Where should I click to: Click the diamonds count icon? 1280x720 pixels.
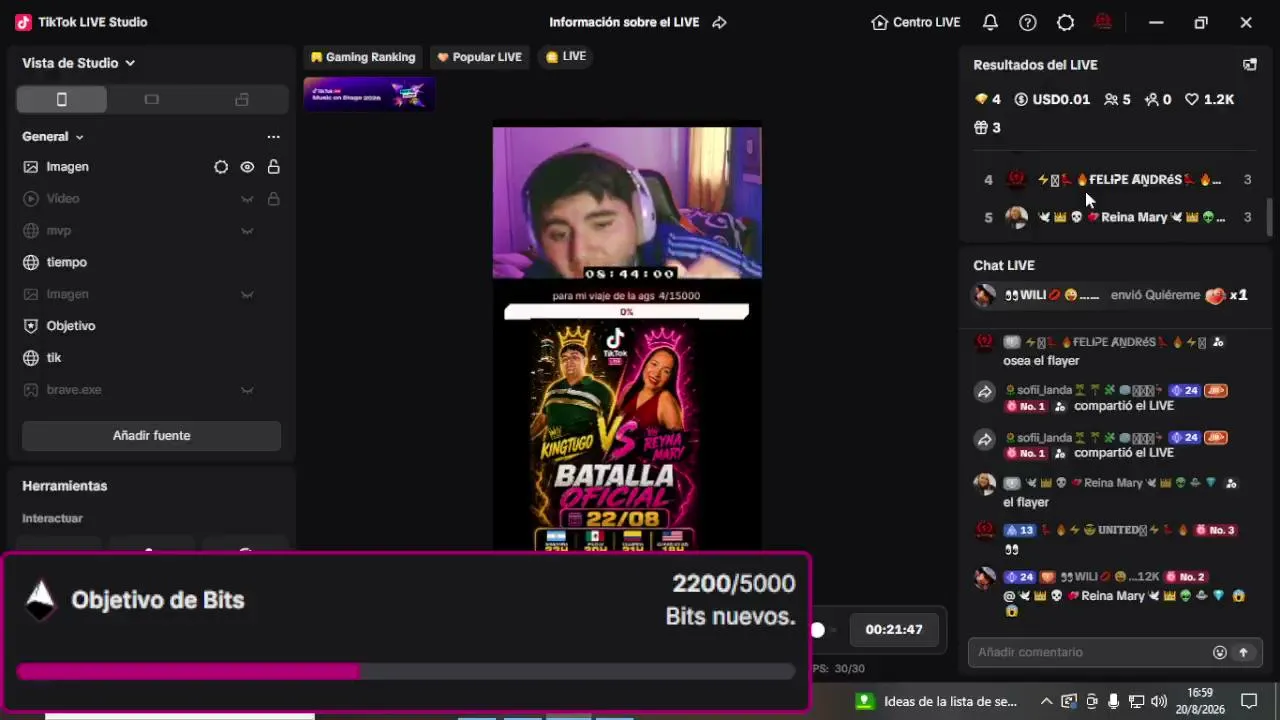click(981, 99)
